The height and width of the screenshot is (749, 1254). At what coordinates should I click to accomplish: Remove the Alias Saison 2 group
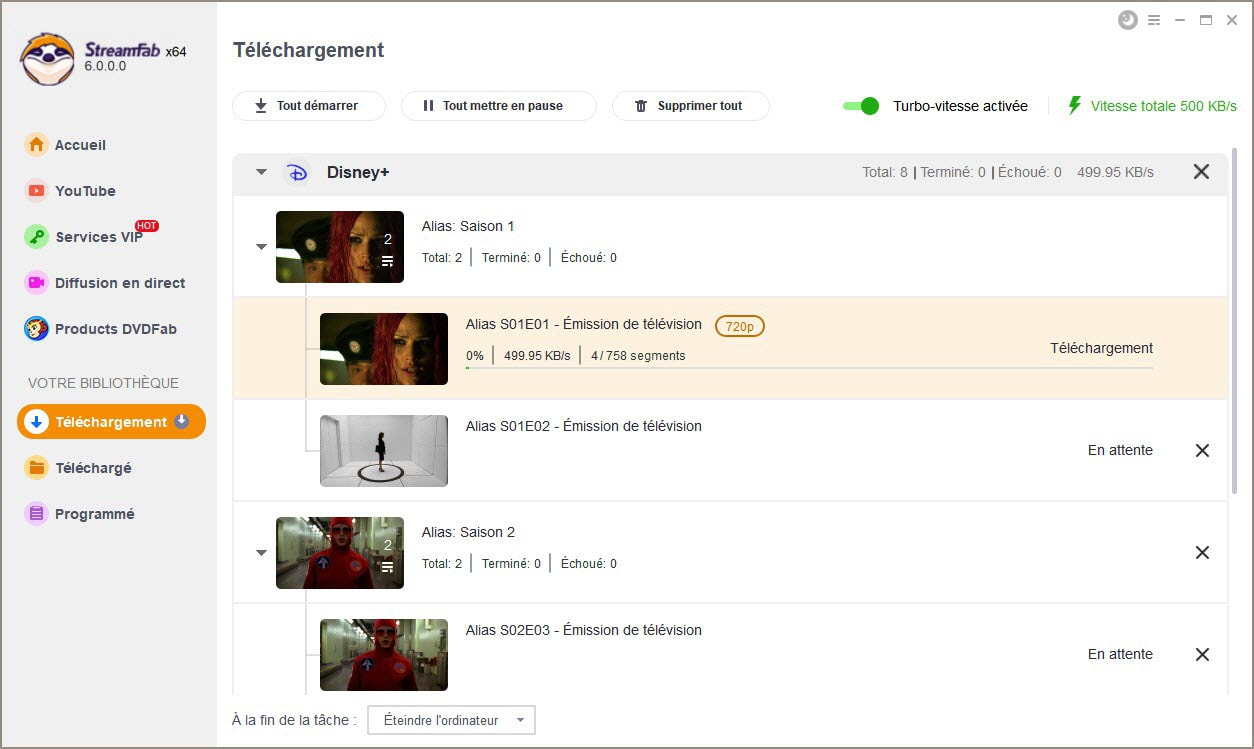coord(1203,553)
